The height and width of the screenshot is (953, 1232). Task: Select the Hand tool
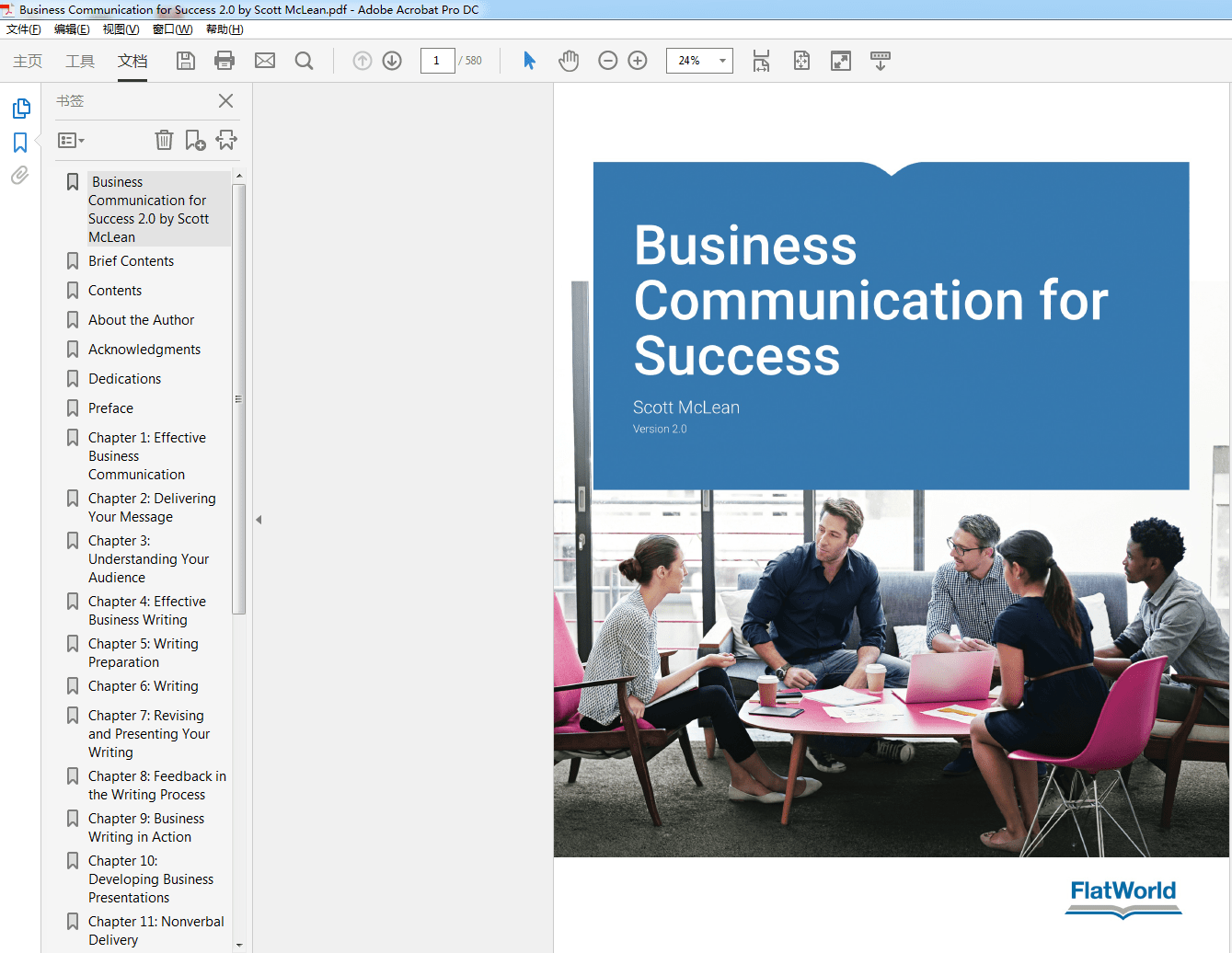(569, 61)
